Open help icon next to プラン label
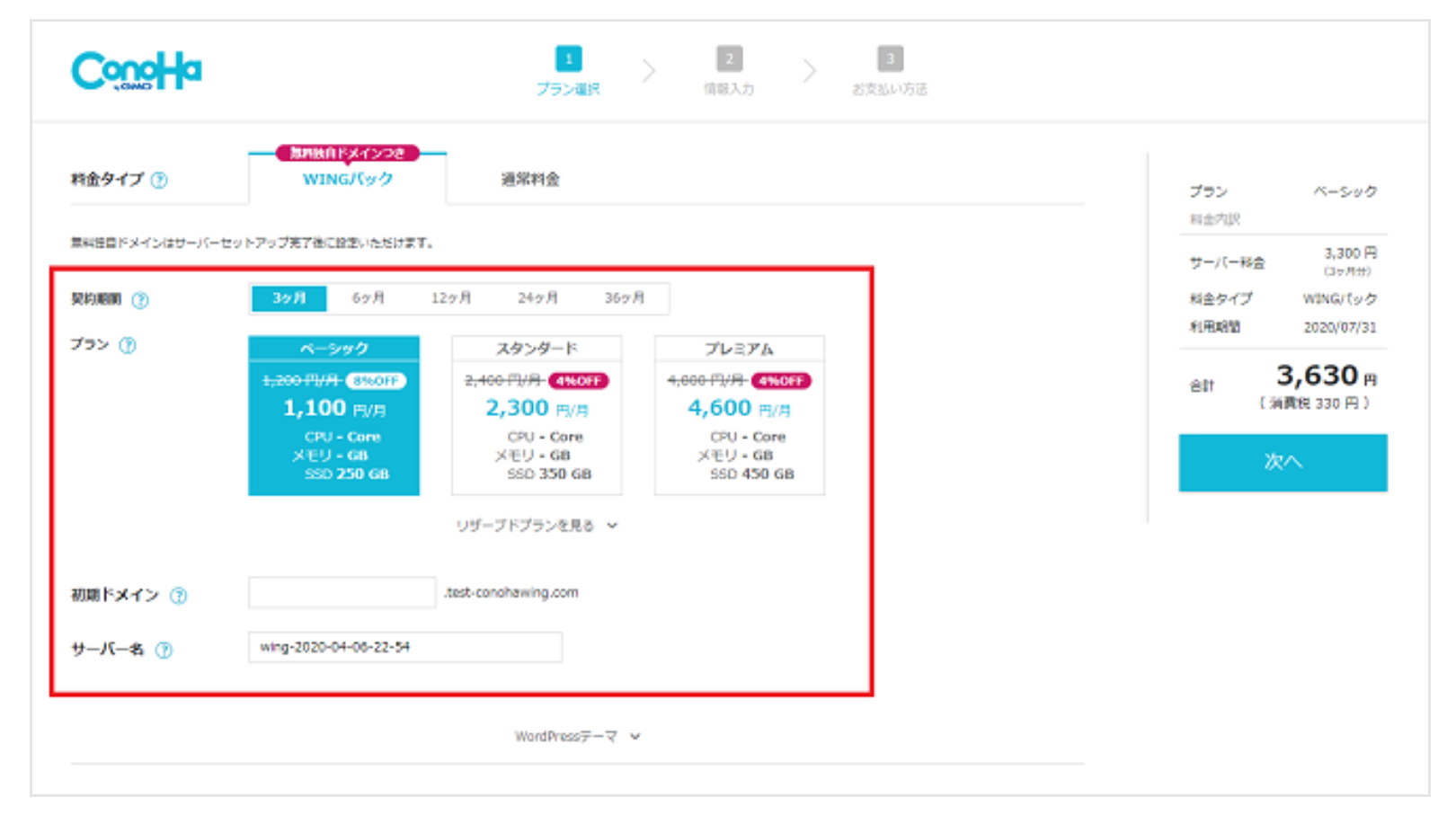 [x=128, y=345]
